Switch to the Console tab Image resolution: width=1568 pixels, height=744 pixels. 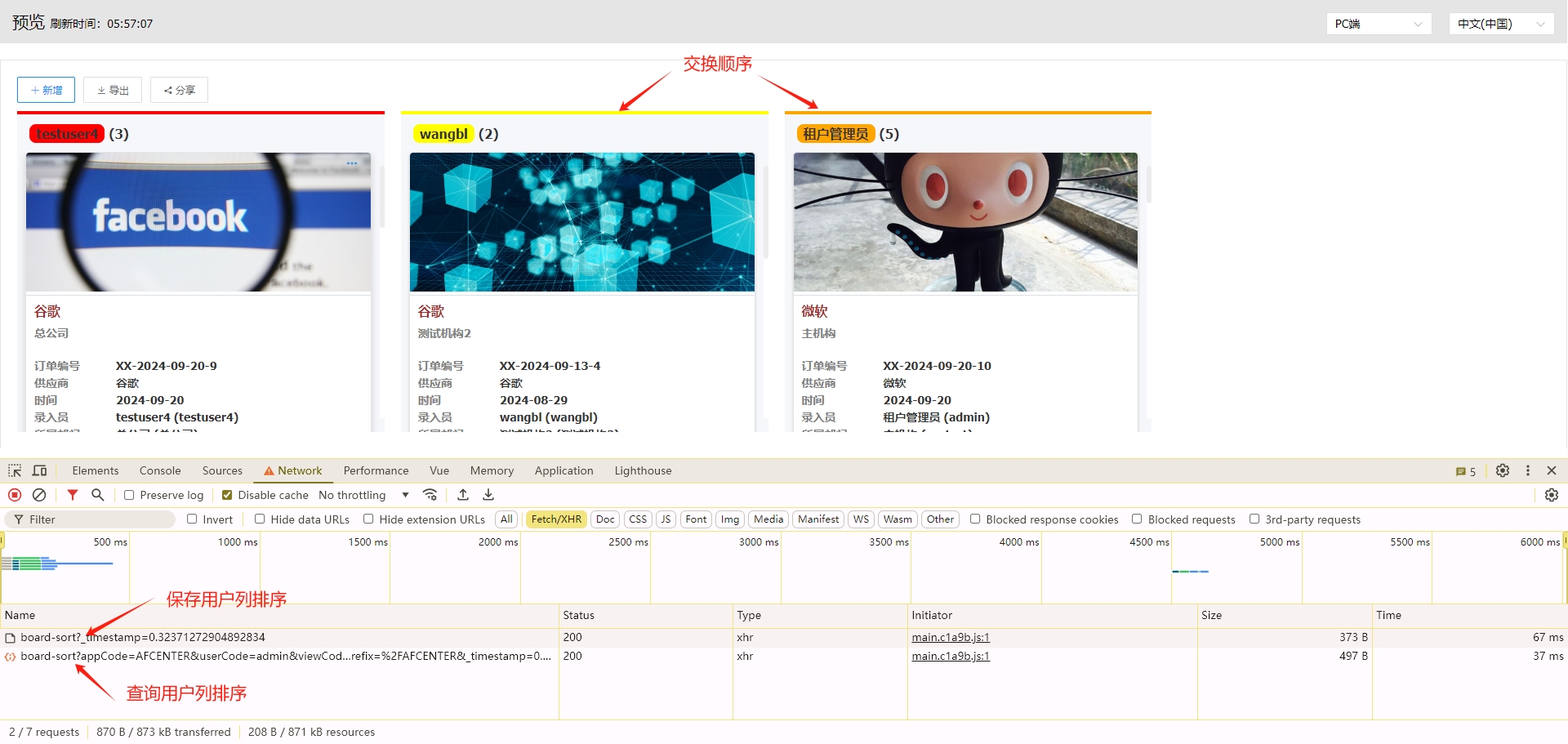pos(160,471)
